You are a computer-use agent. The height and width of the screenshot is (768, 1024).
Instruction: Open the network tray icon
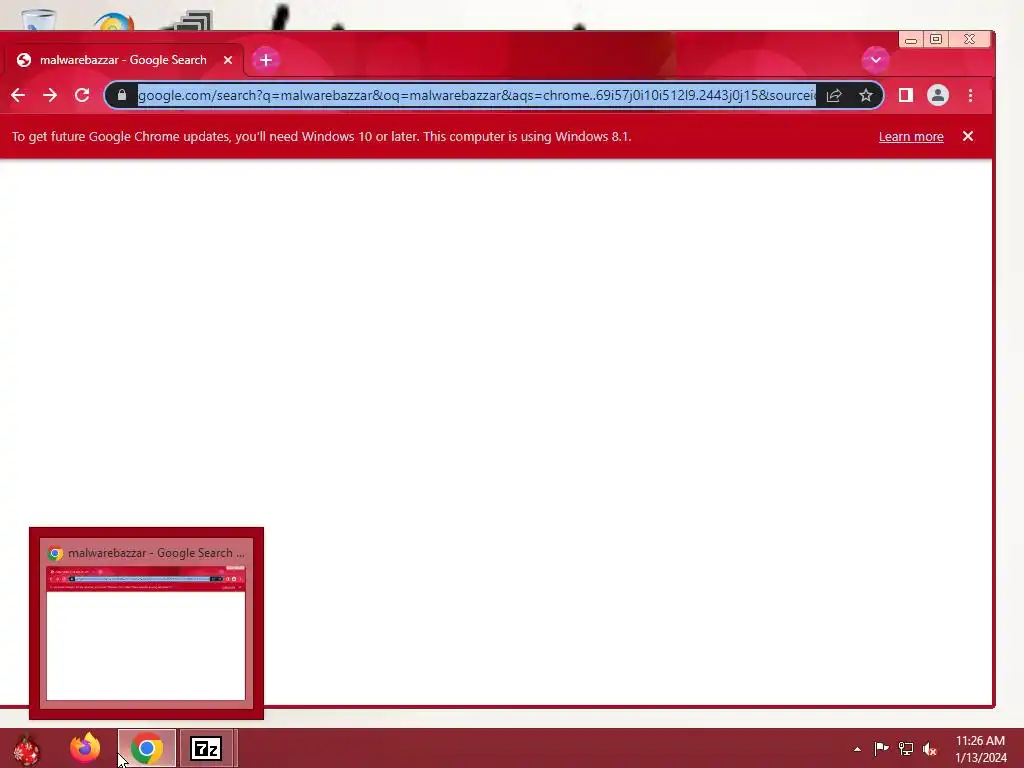point(906,748)
